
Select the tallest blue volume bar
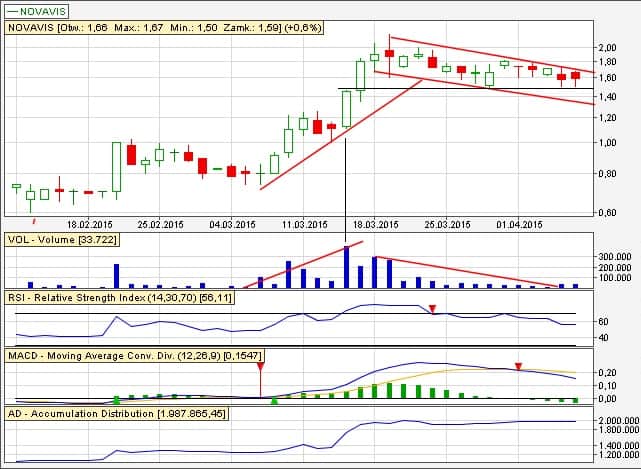click(347, 266)
